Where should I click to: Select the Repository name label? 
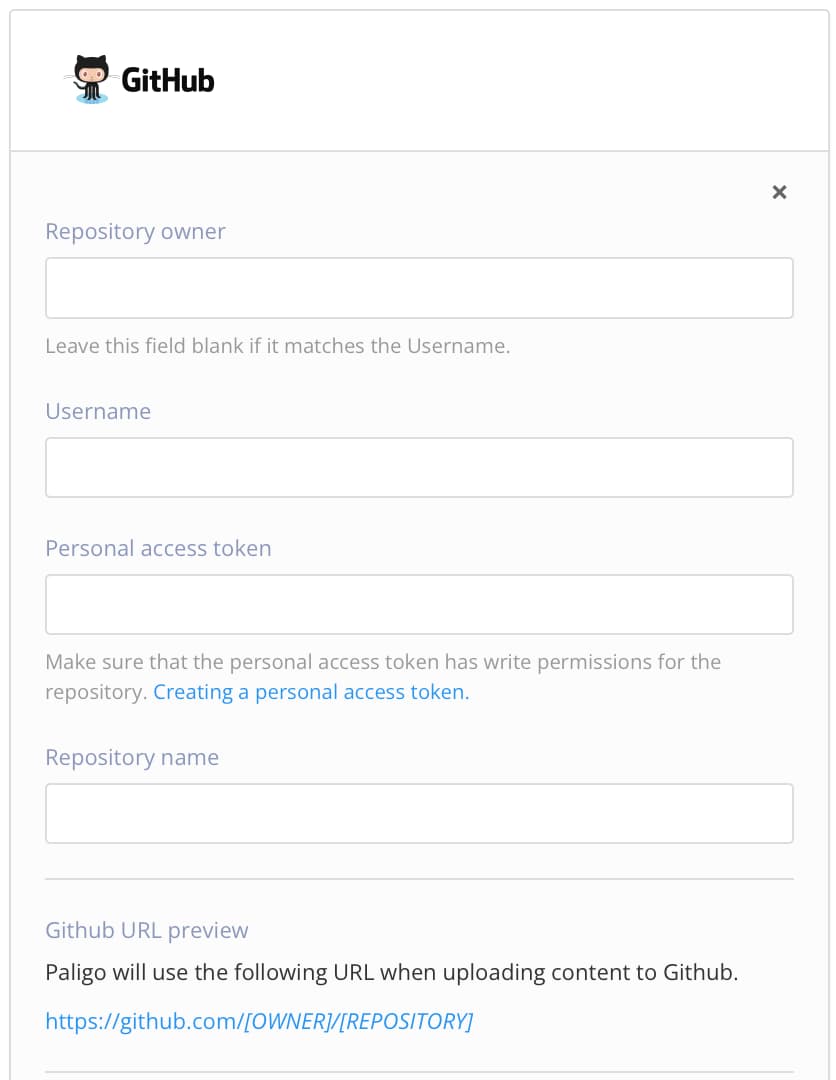point(132,757)
